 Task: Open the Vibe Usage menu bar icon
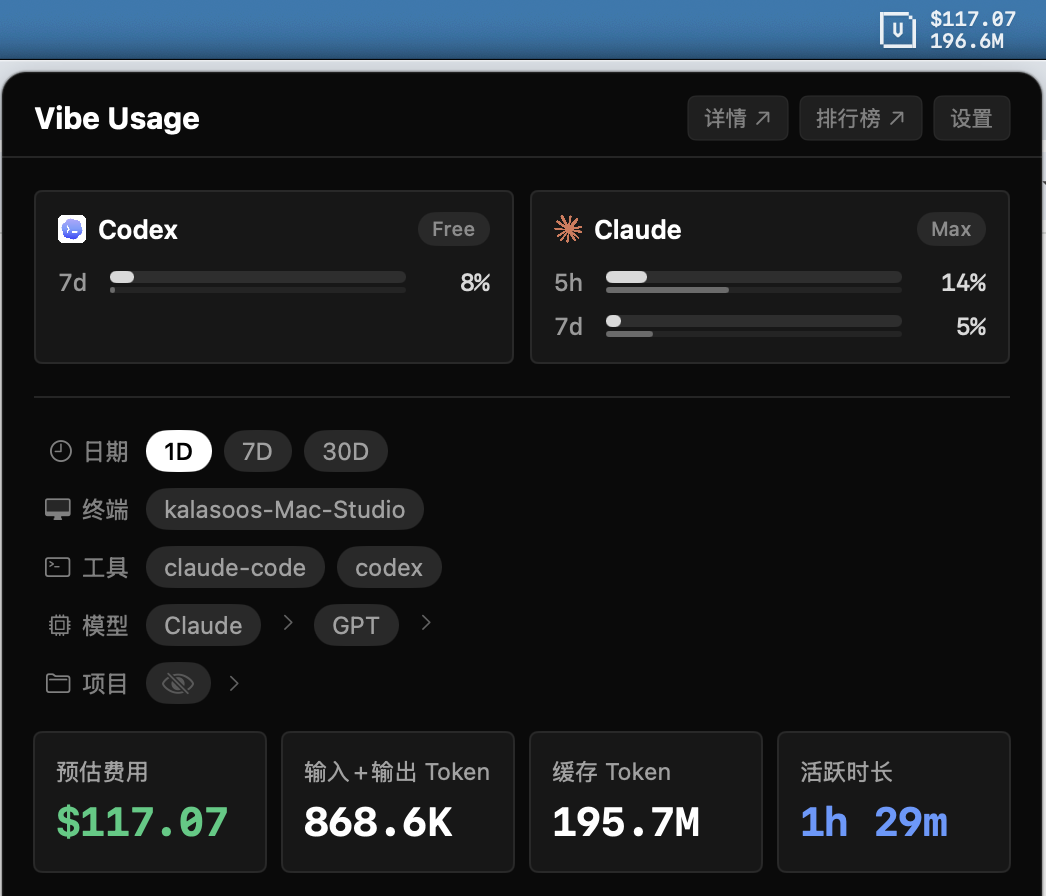click(897, 30)
